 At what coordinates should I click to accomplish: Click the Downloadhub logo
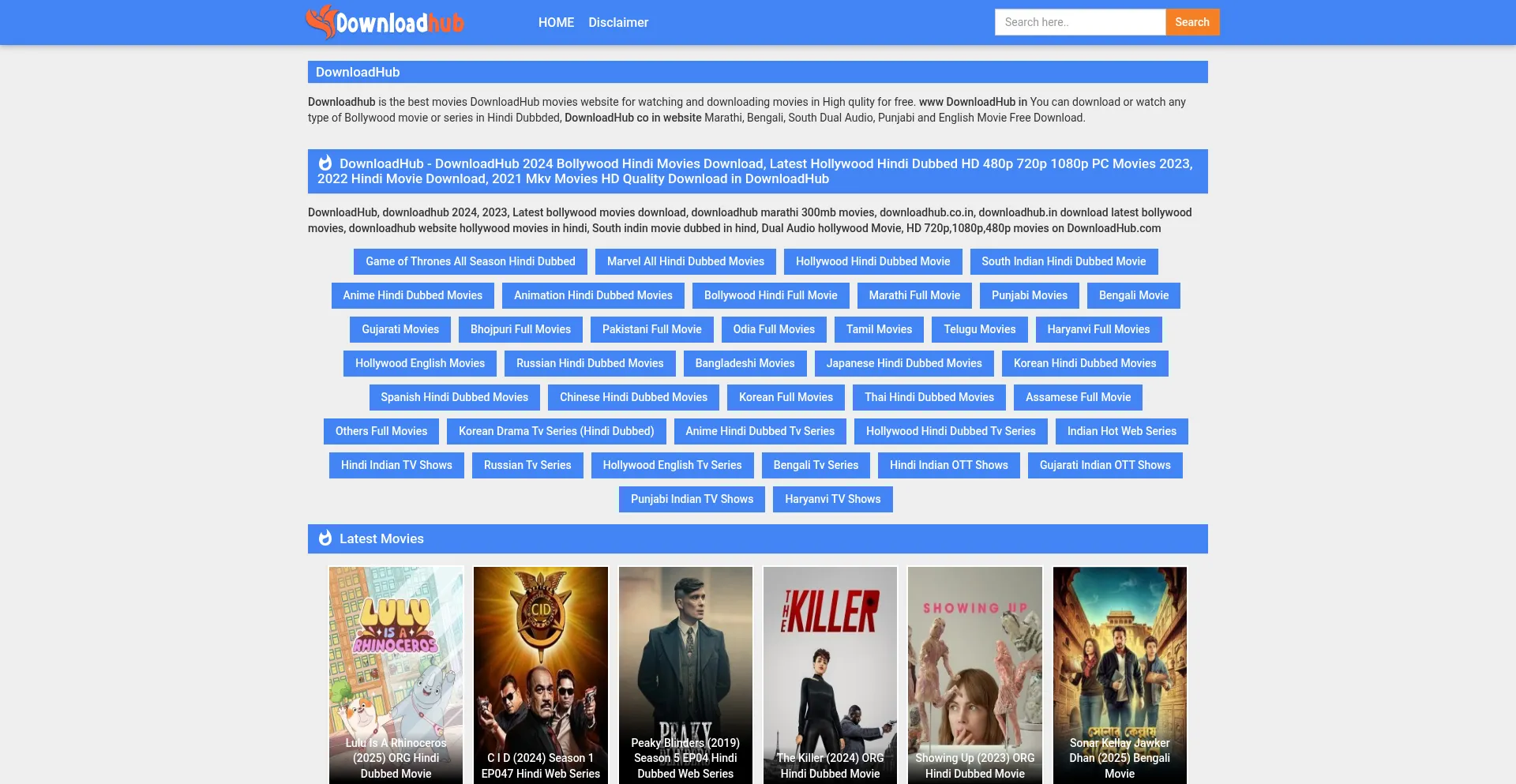coord(385,22)
